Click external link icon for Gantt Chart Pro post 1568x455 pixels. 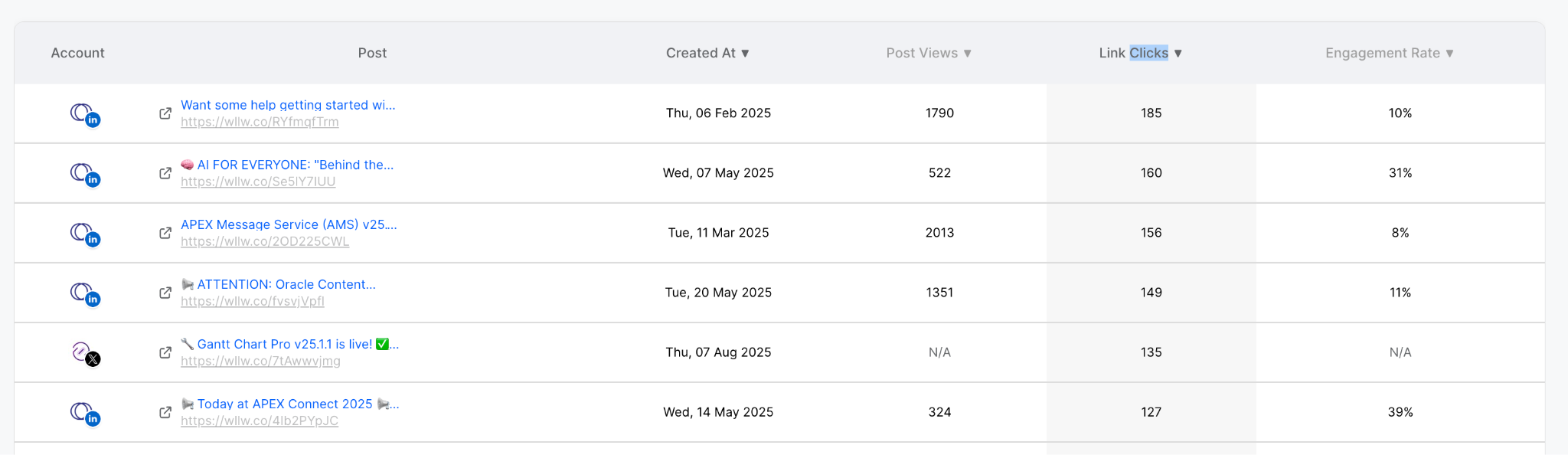165,352
